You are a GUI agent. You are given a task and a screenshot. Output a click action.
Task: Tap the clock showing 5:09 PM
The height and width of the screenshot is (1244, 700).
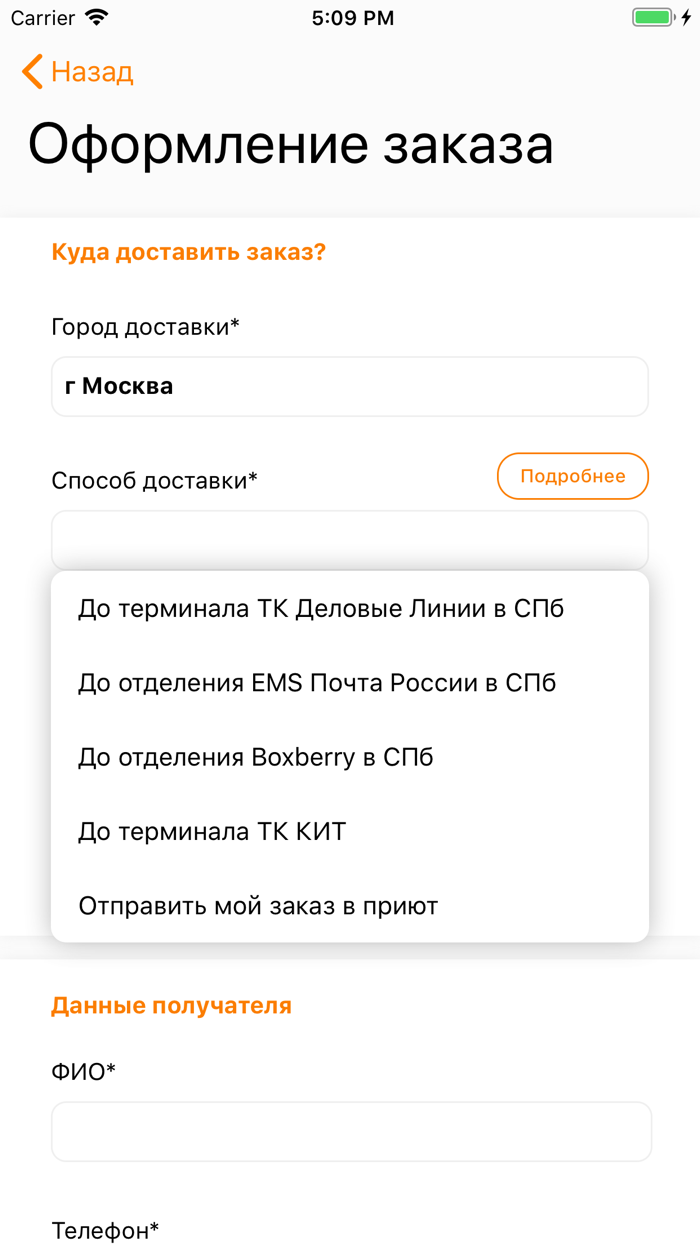coord(350,16)
